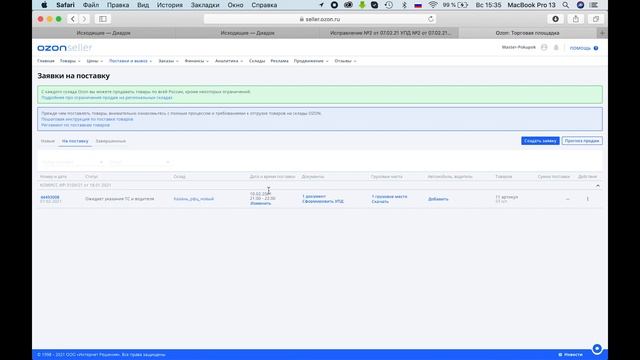This screenshot has width=640, height=360.
Task: Open the Safari Закладки menu
Action: pyautogui.click(x=205, y=5)
